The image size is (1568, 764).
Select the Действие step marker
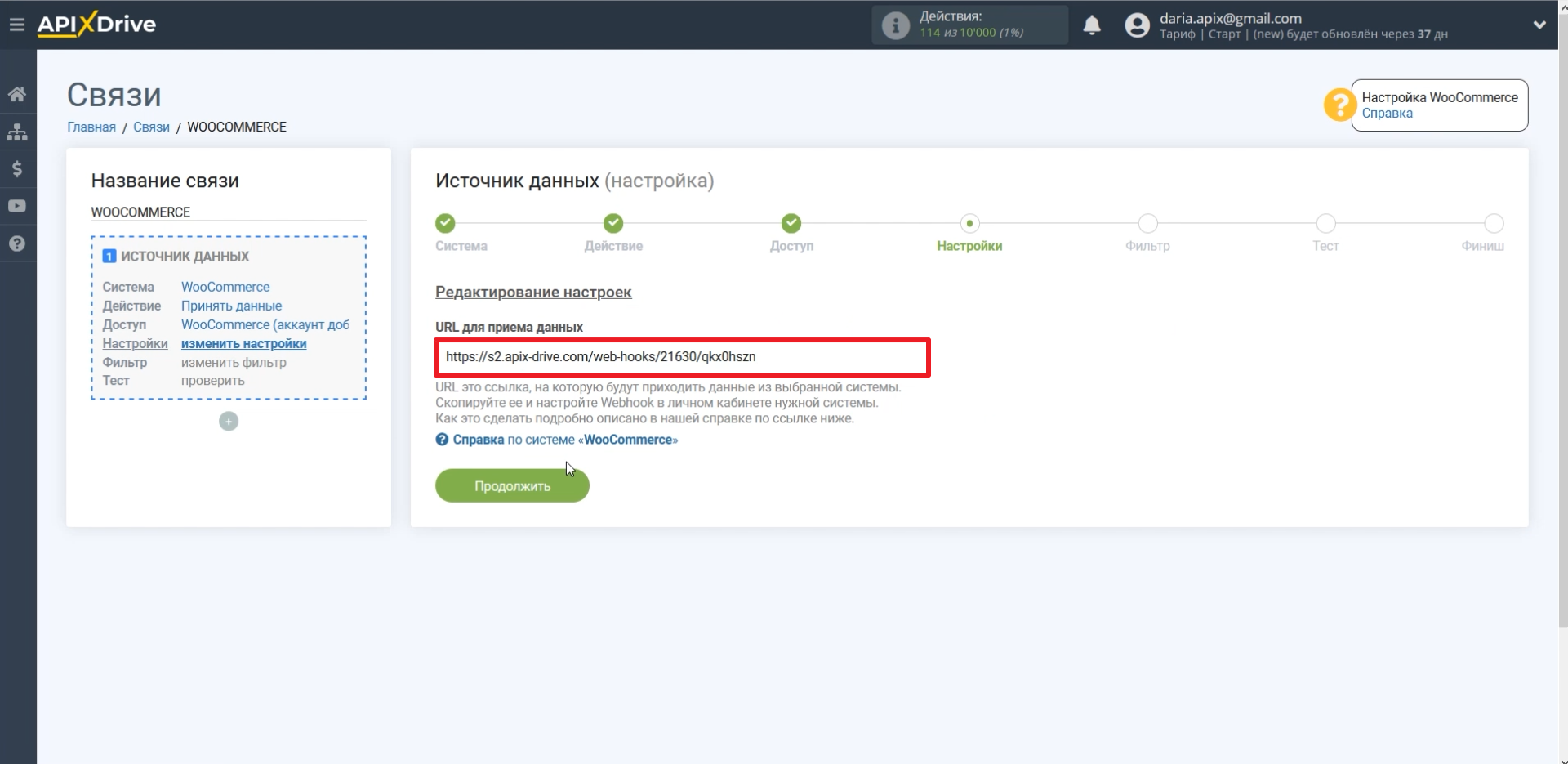[613, 223]
